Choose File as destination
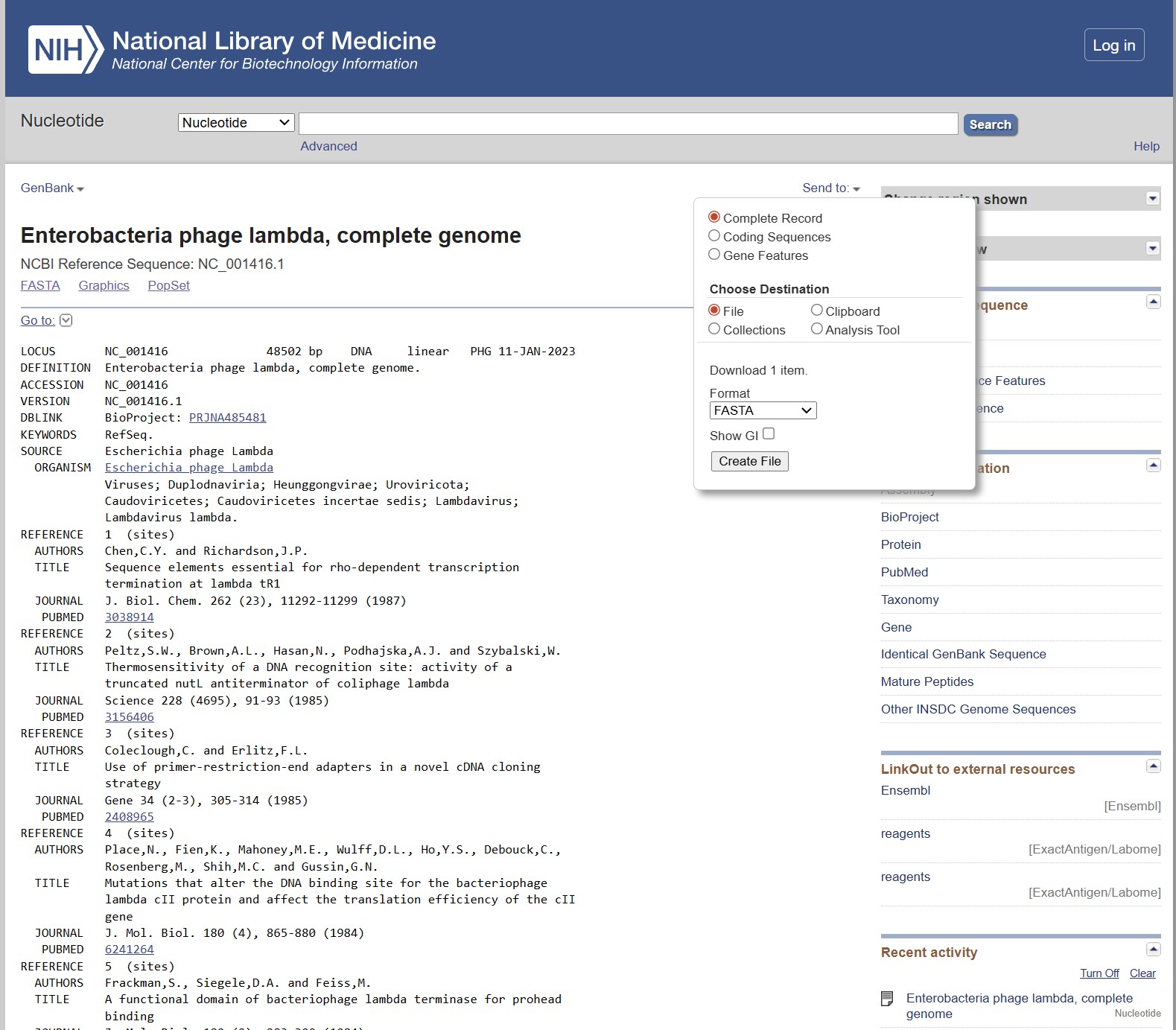 click(714, 310)
